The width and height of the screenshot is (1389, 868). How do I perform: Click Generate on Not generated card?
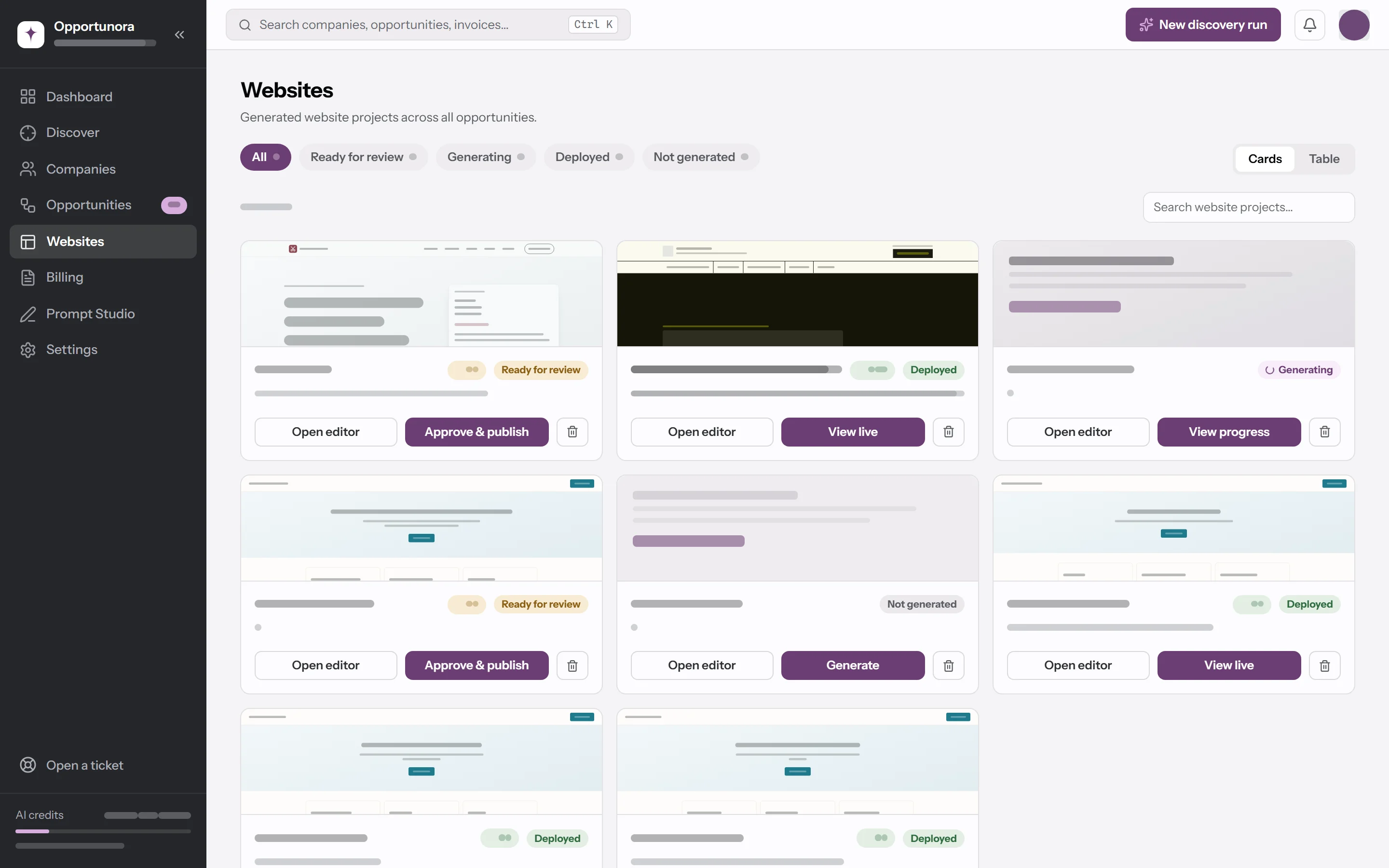pos(852,665)
